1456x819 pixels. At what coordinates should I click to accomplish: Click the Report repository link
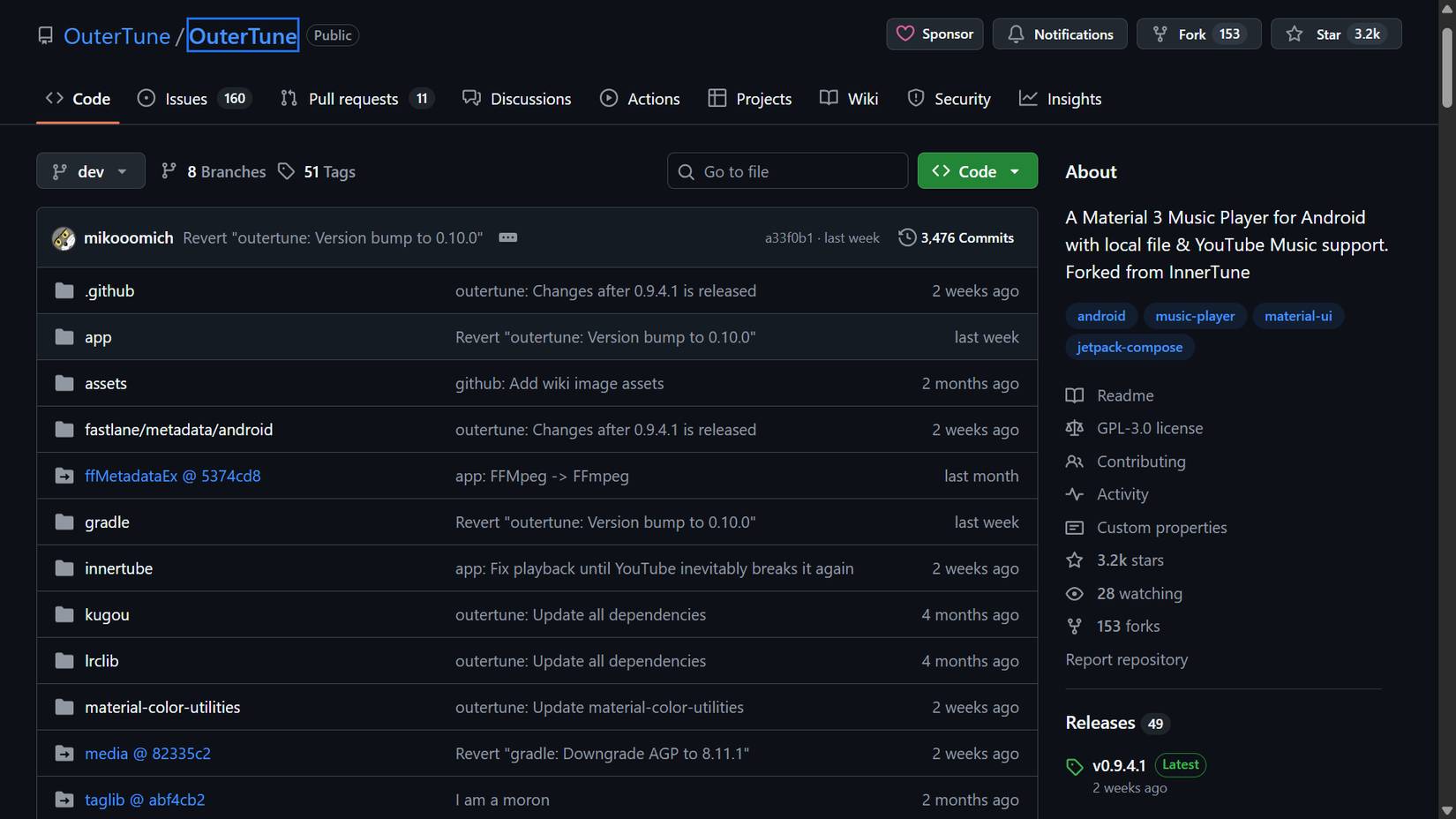tap(1127, 659)
